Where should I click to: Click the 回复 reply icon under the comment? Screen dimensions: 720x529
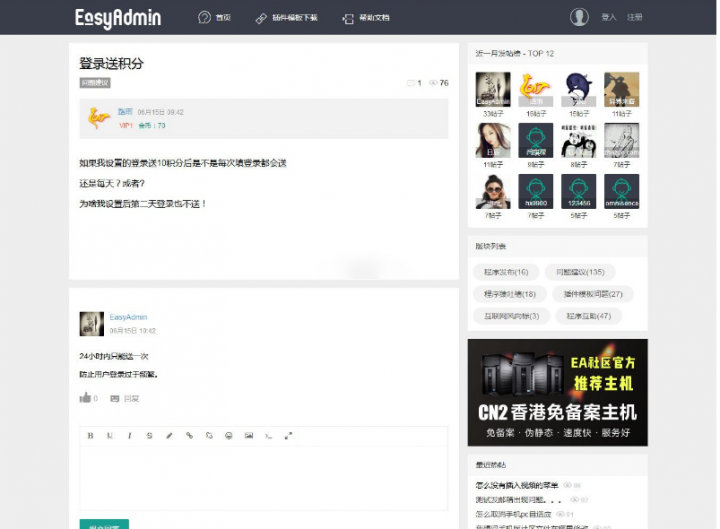click(x=115, y=399)
